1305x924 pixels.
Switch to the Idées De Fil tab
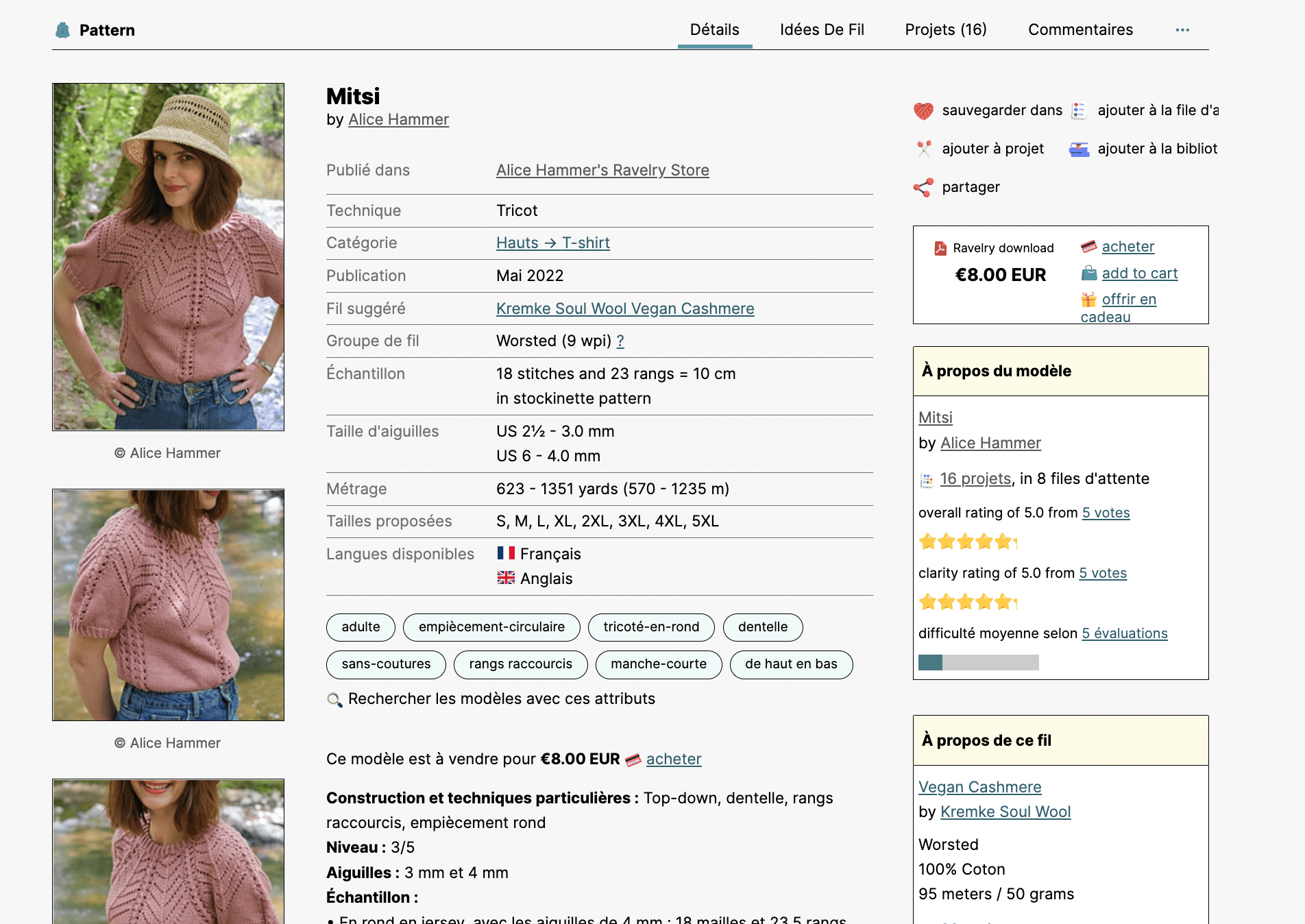pos(822,30)
